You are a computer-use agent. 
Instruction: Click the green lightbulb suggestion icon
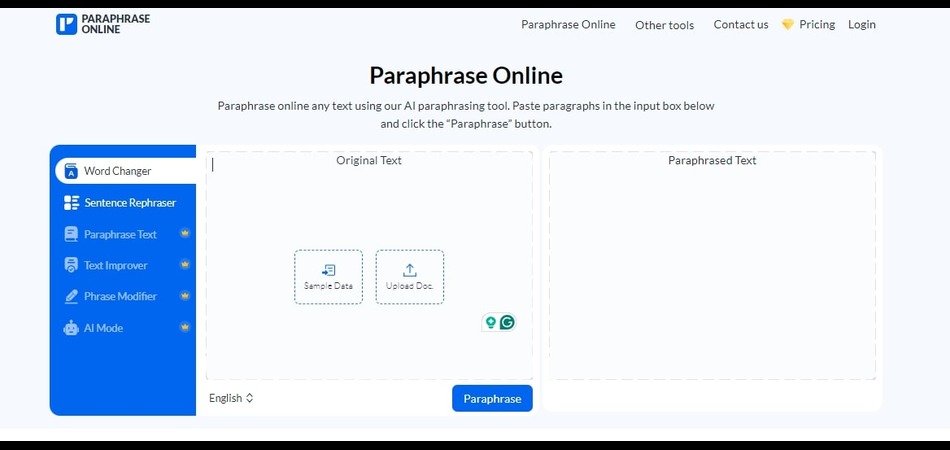tap(491, 322)
